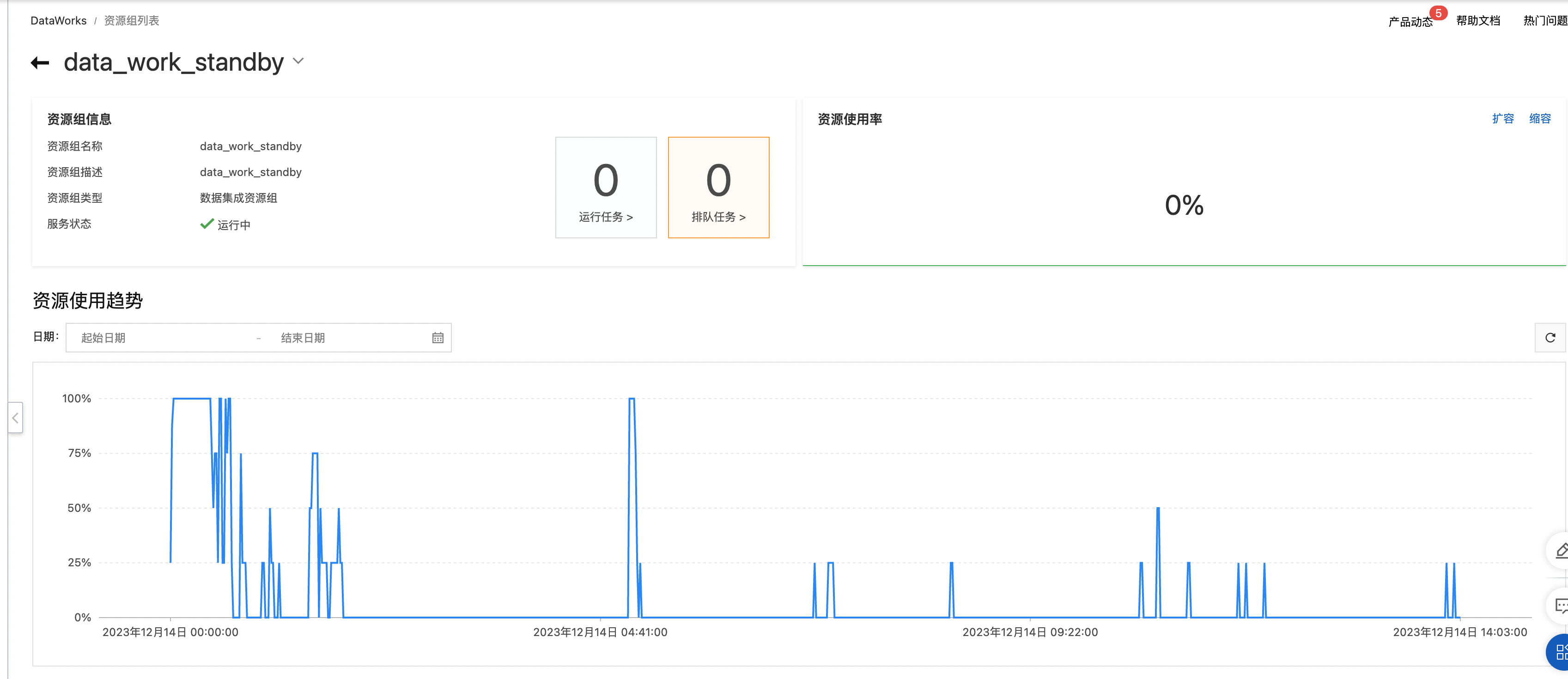Click the 资源组描述 label
The height and width of the screenshot is (679, 1568).
click(x=75, y=172)
